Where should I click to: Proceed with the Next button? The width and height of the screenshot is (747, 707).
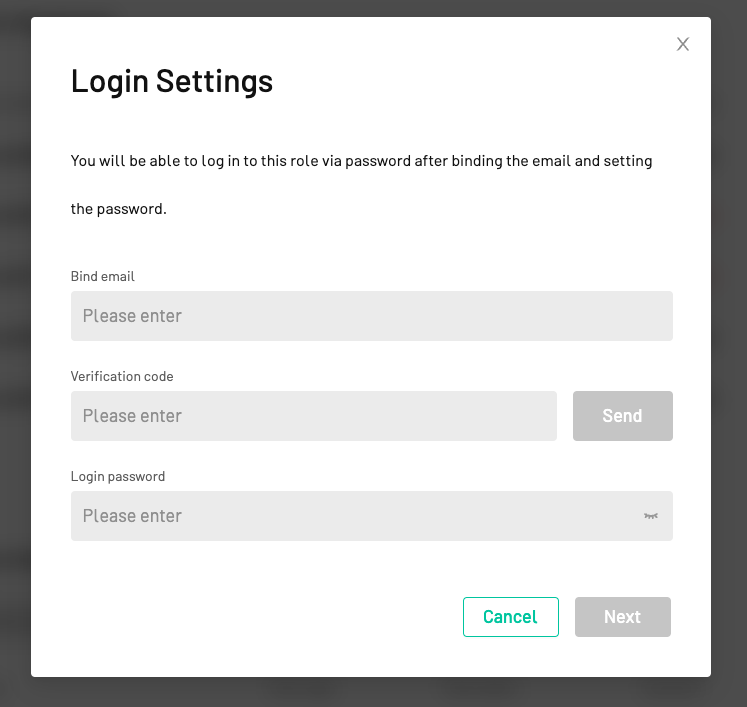(623, 617)
